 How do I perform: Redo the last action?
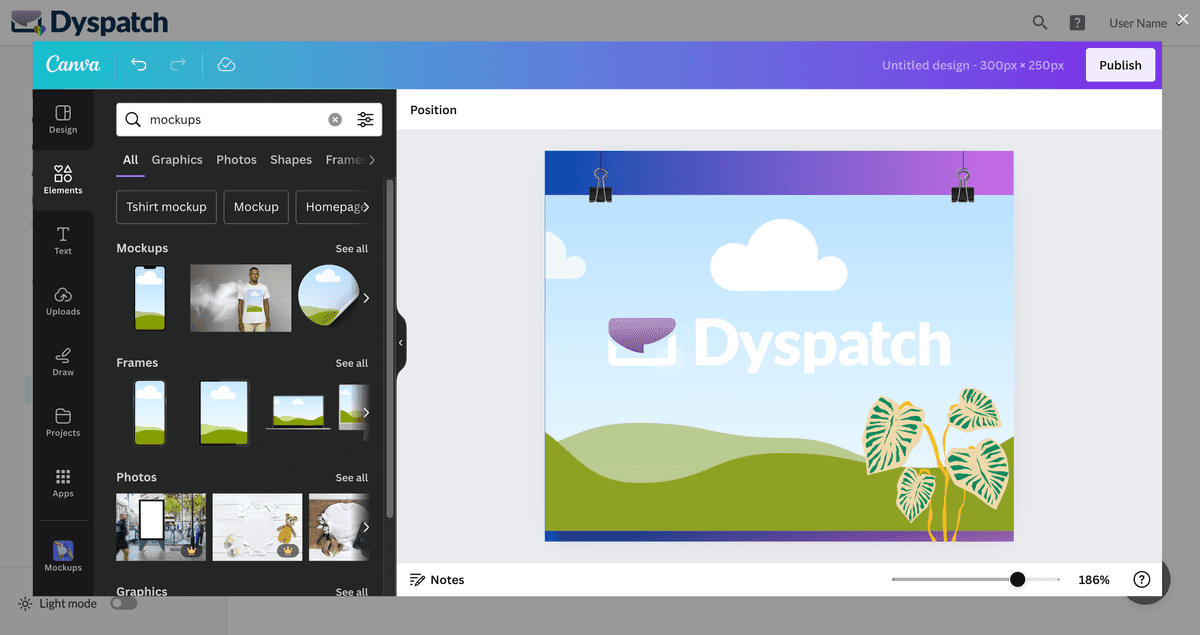tap(178, 65)
